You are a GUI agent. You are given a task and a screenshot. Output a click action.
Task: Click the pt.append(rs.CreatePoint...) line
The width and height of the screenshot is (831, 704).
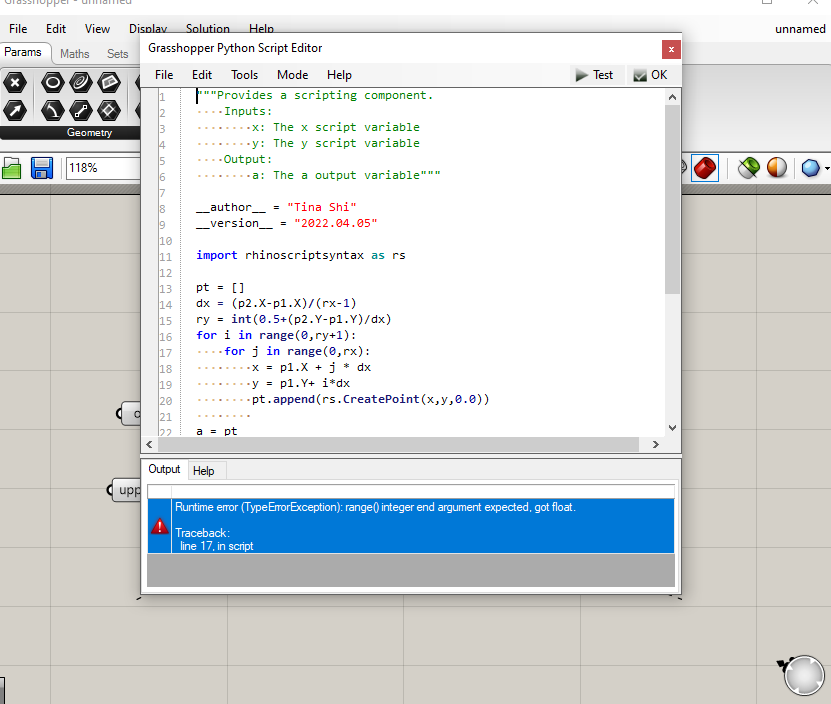[370, 399]
